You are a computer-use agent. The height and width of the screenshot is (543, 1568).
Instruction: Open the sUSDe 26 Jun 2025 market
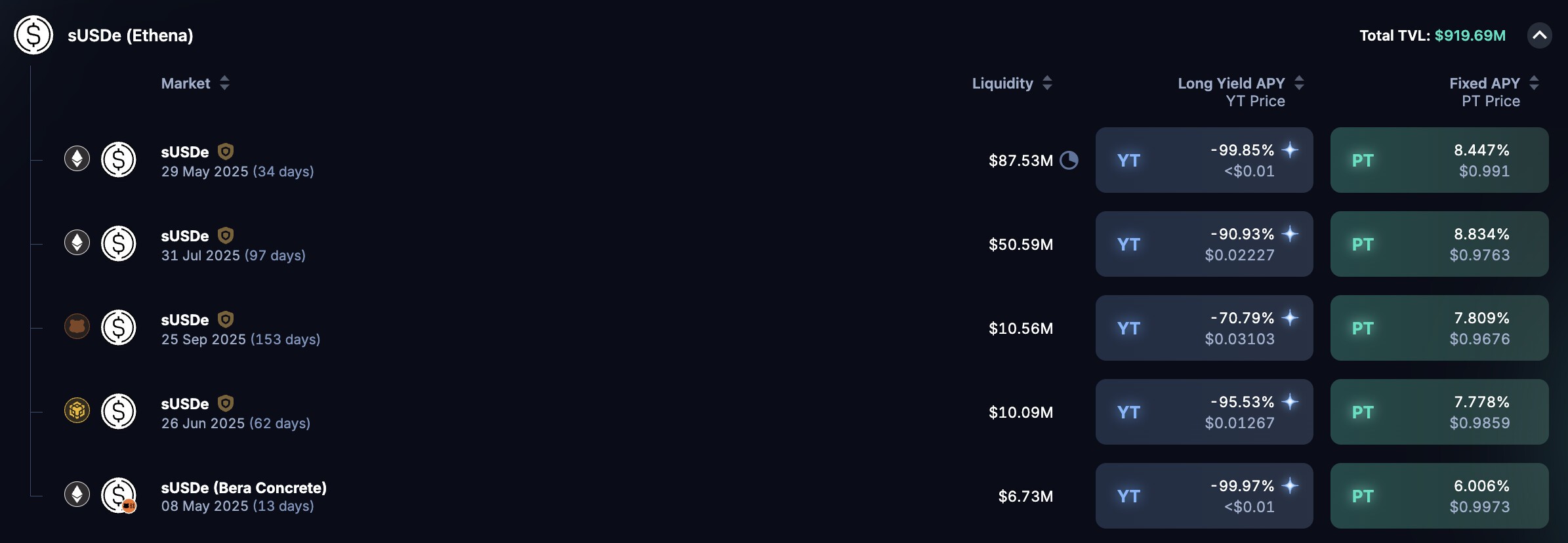236,412
